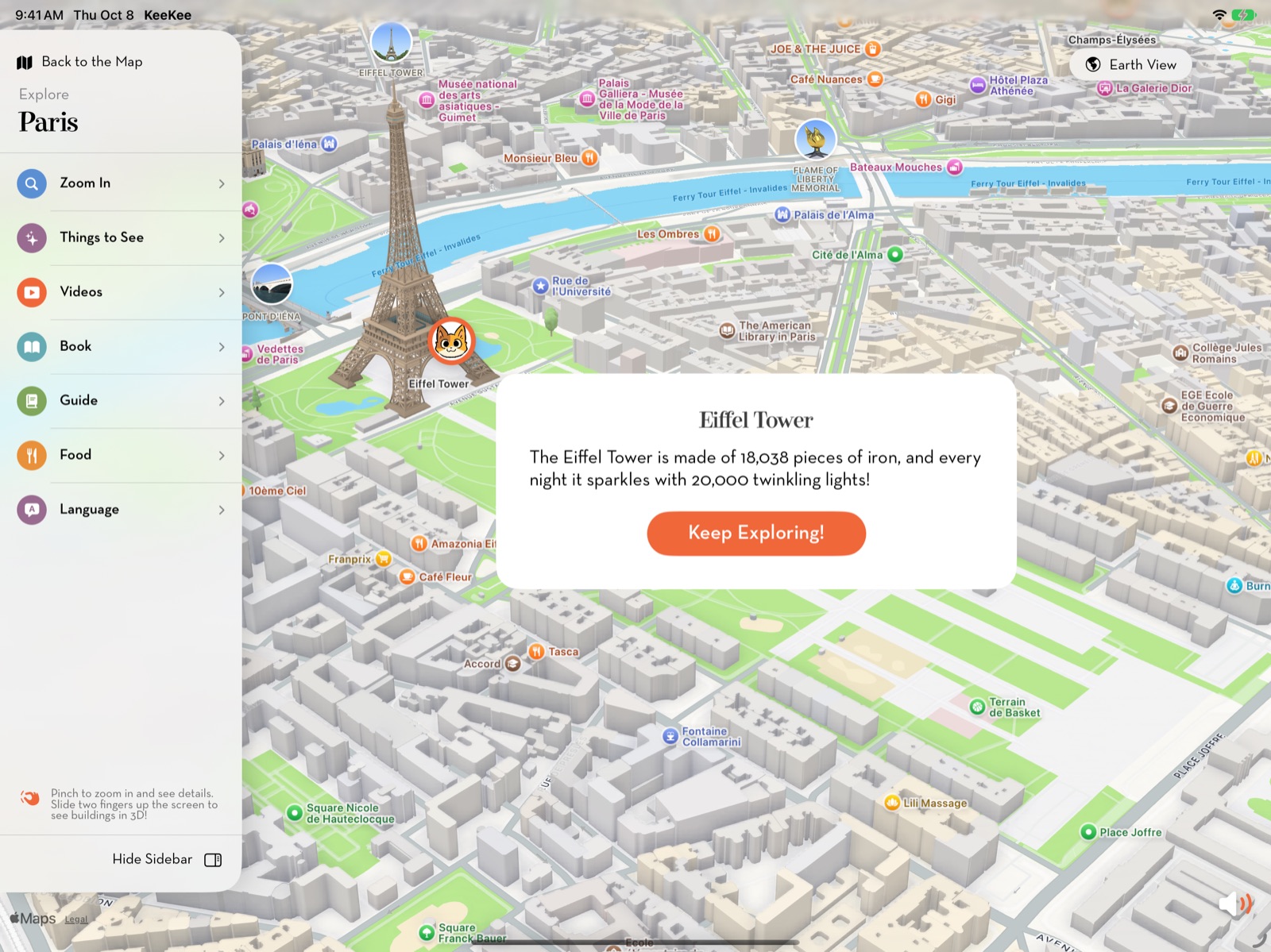Tap the Terrain de Basket marker
This screenshot has height=952, width=1271.
click(x=977, y=707)
